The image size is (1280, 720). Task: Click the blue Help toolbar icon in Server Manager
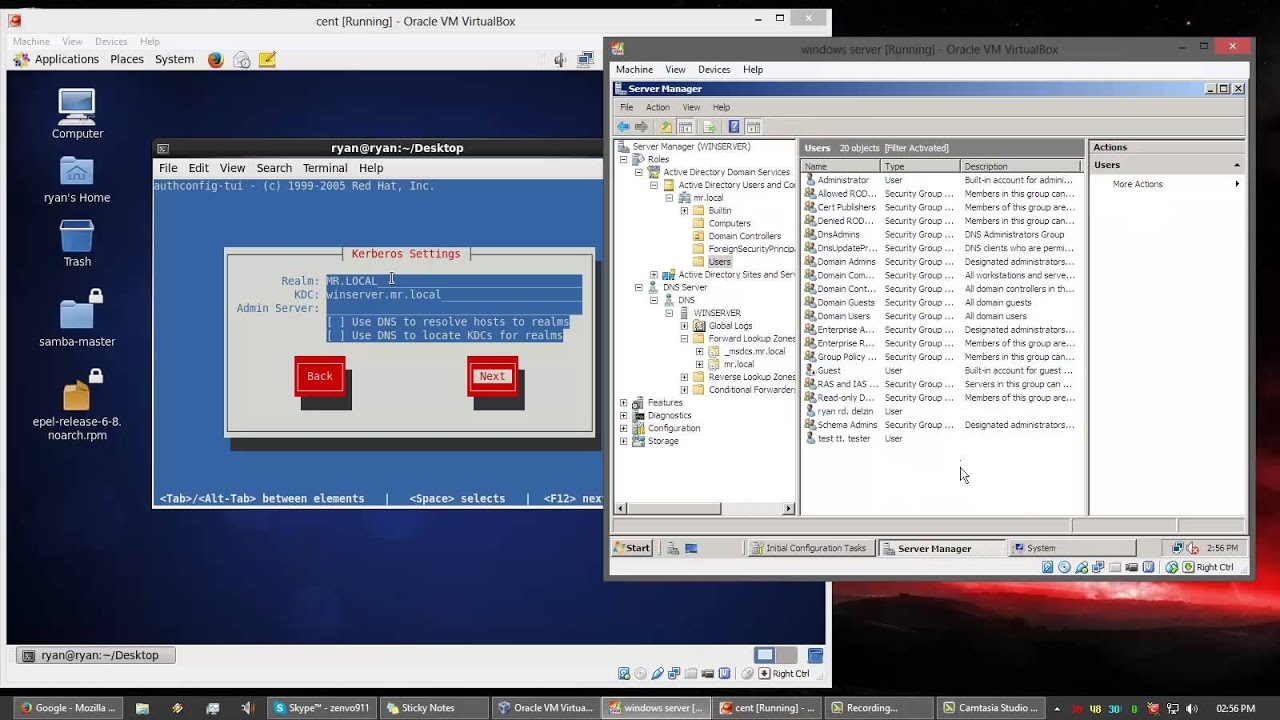734,127
